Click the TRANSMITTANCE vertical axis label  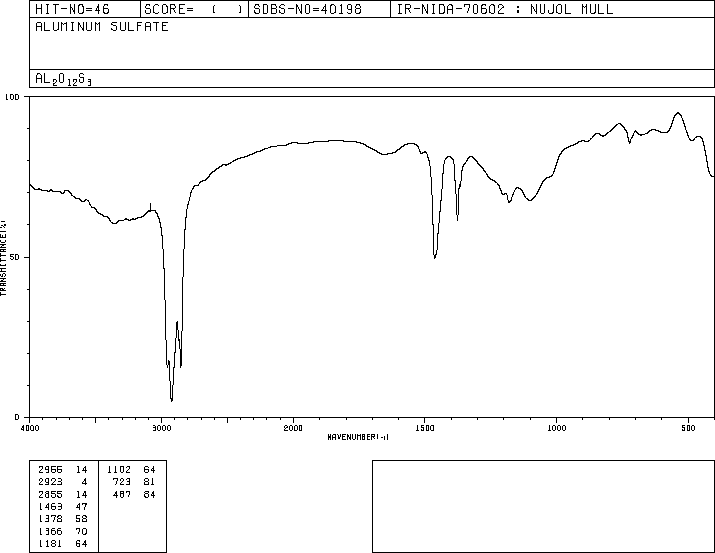(x=4, y=257)
